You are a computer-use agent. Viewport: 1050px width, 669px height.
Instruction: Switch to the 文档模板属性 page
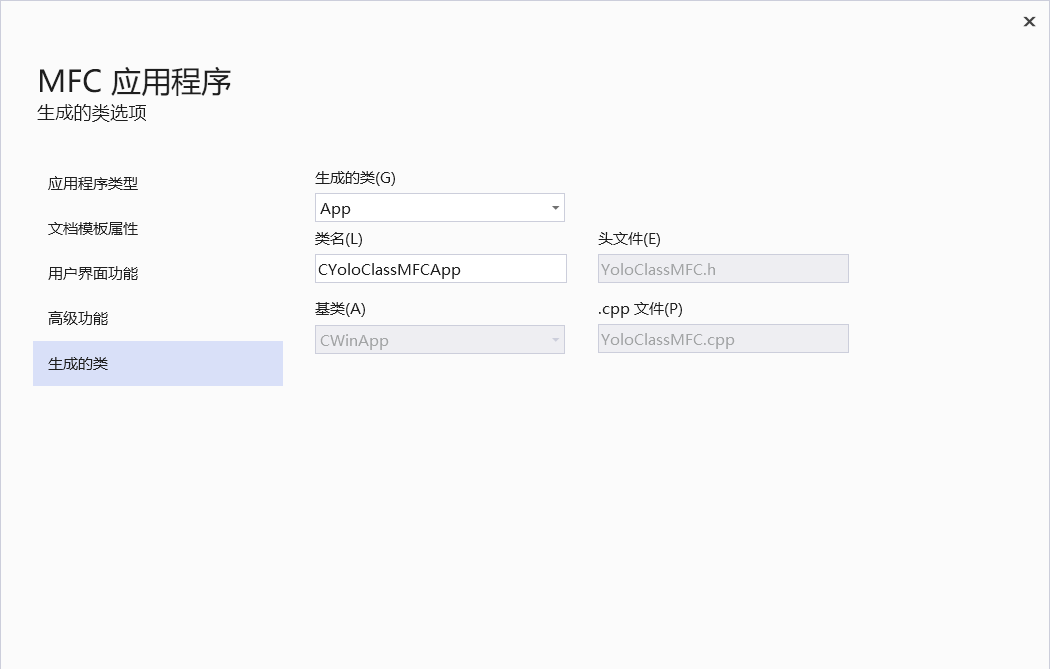pos(93,229)
